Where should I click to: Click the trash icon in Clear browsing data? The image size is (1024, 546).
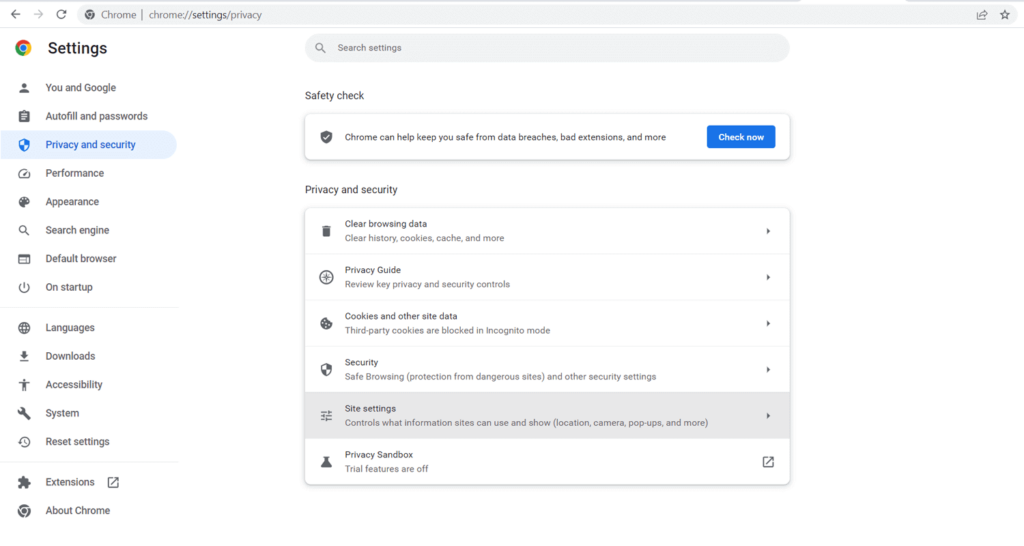(x=326, y=231)
